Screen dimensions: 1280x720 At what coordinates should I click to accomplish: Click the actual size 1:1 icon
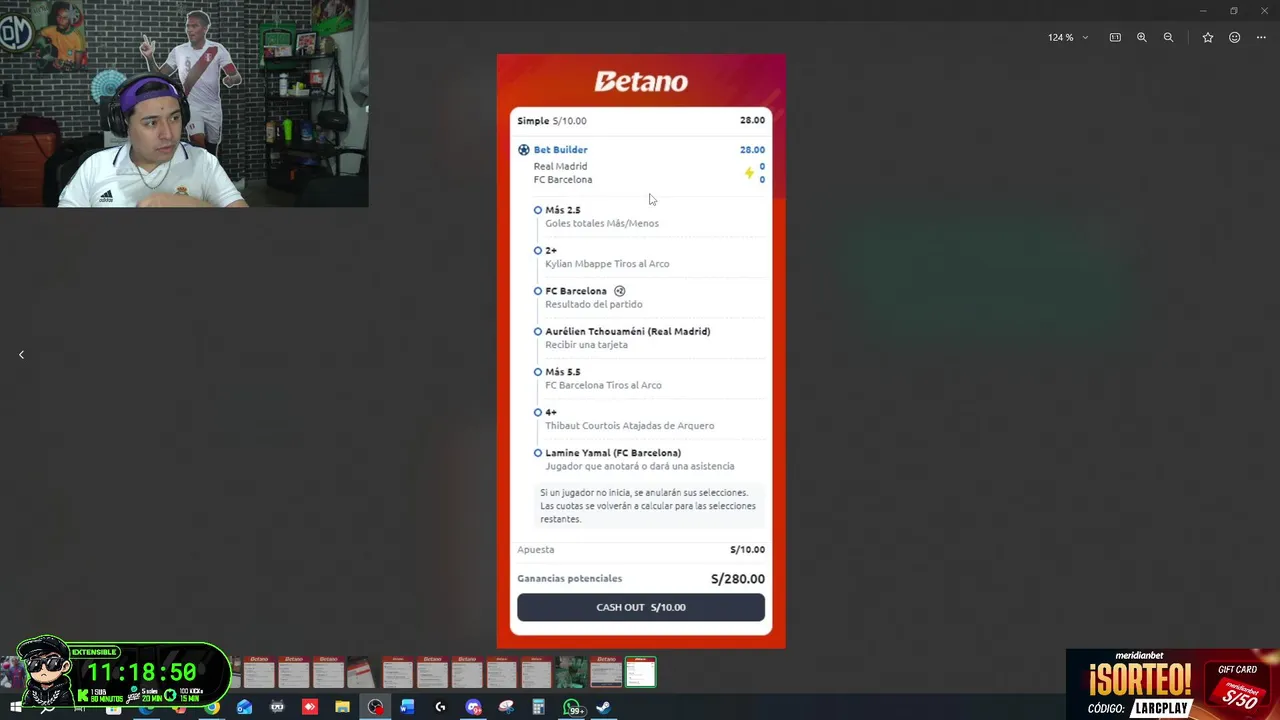coord(1115,37)
